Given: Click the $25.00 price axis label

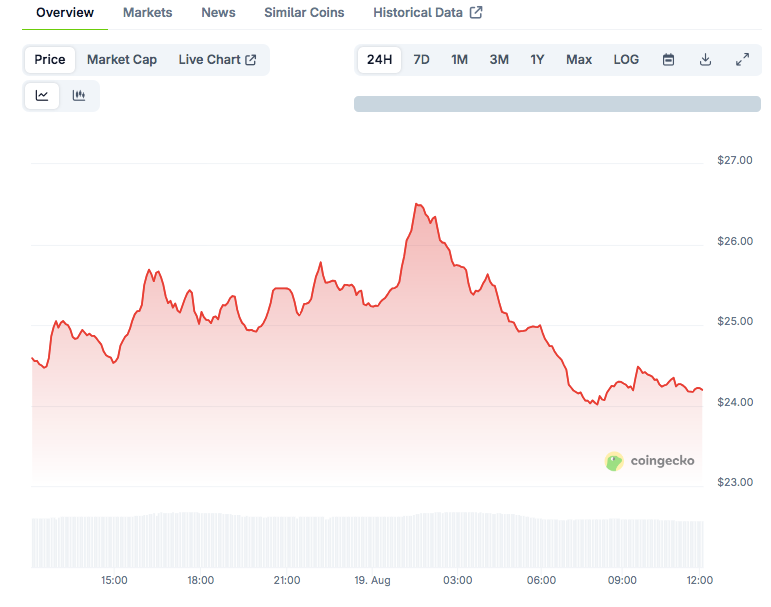Looking at the screenshot, I should pyautogui.click(x=735, y=321).
